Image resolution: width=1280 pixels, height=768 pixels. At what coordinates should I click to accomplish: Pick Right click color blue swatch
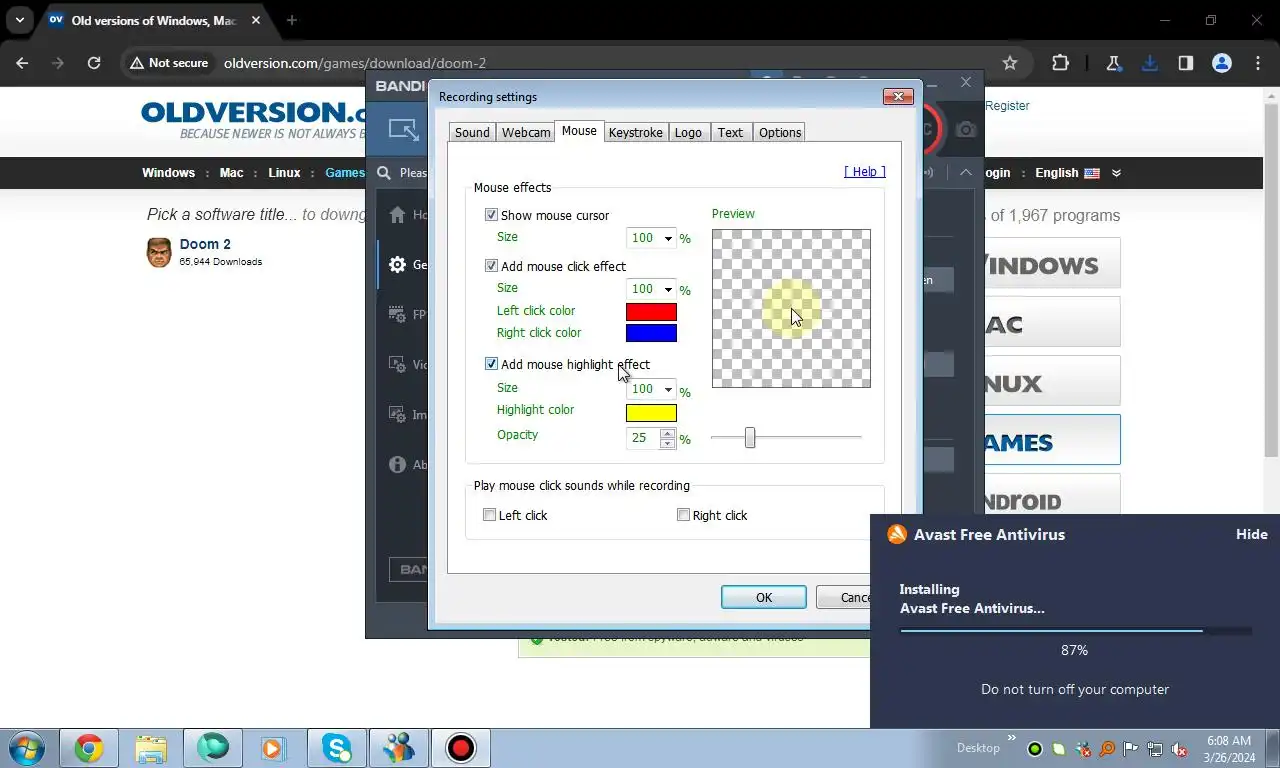(651, 333)
